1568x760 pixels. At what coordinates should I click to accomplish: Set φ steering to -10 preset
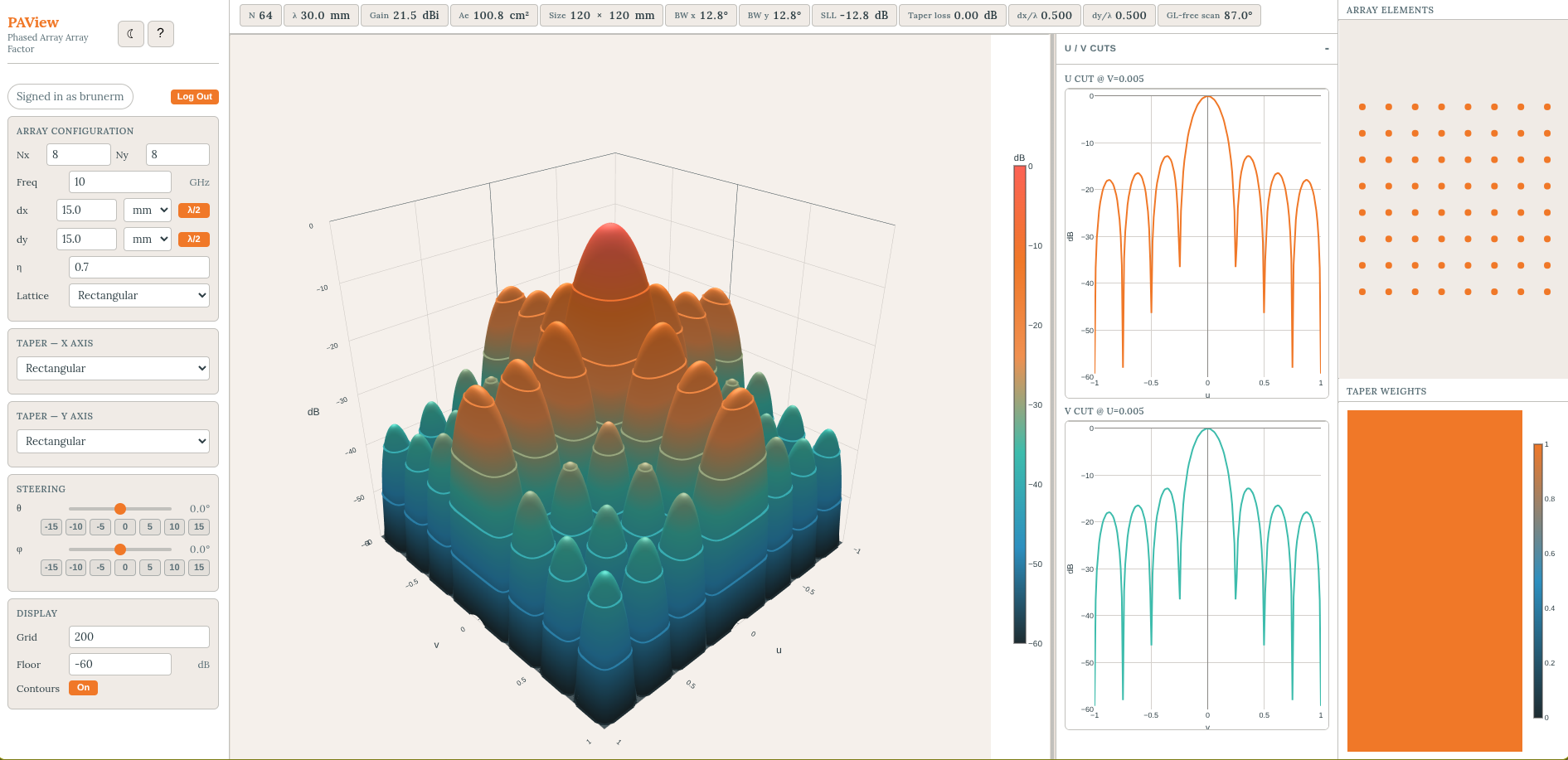tap(76, 568)
